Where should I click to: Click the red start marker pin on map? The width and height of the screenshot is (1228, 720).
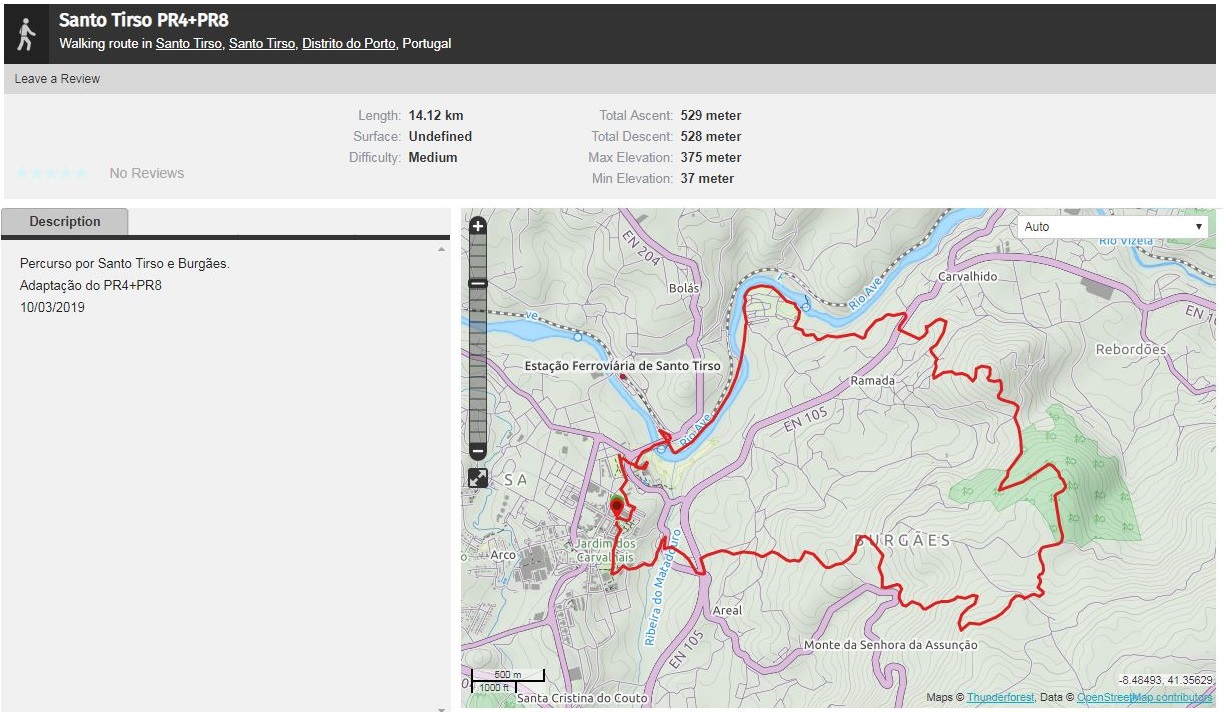pos(616,507)
